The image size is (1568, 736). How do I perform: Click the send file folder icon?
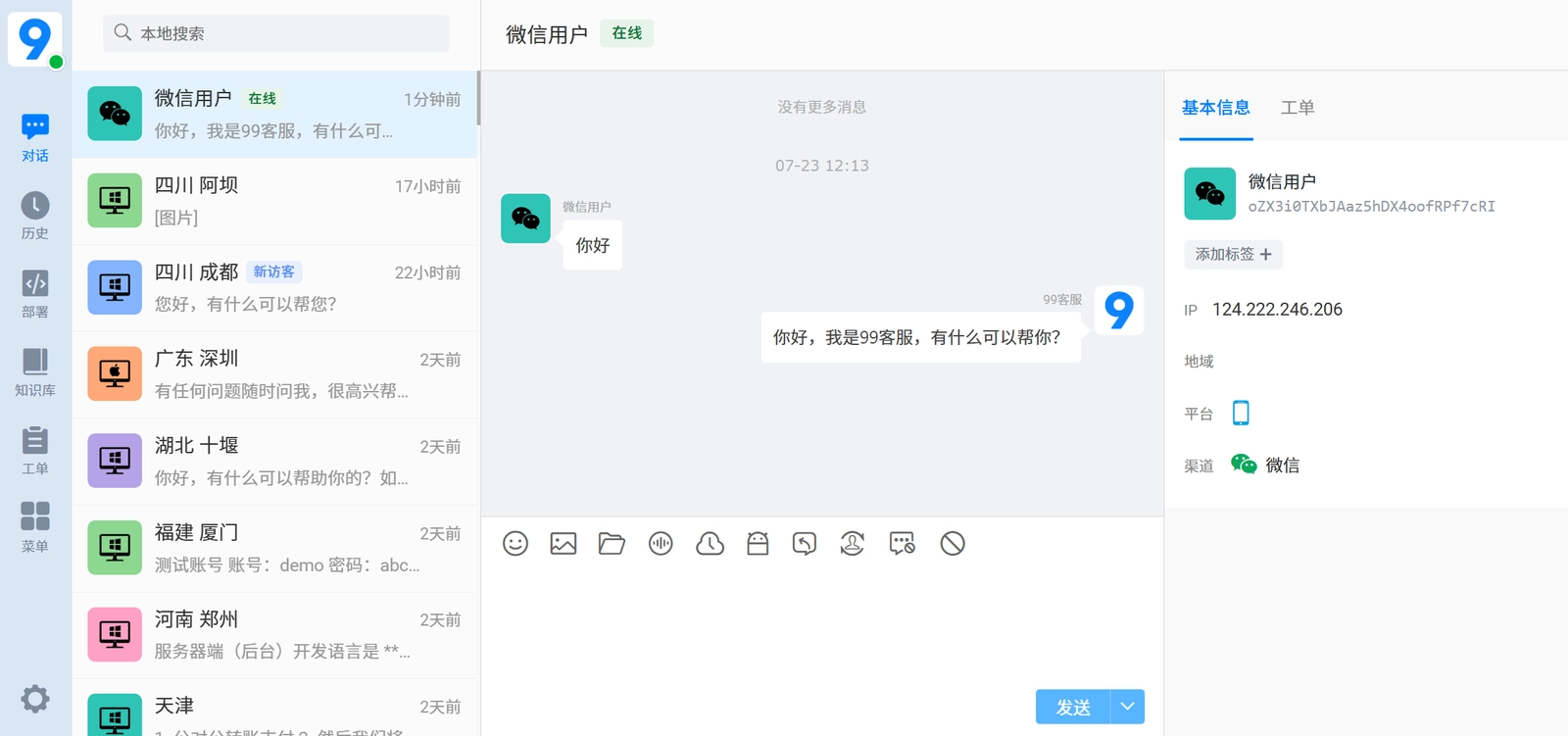612,543
